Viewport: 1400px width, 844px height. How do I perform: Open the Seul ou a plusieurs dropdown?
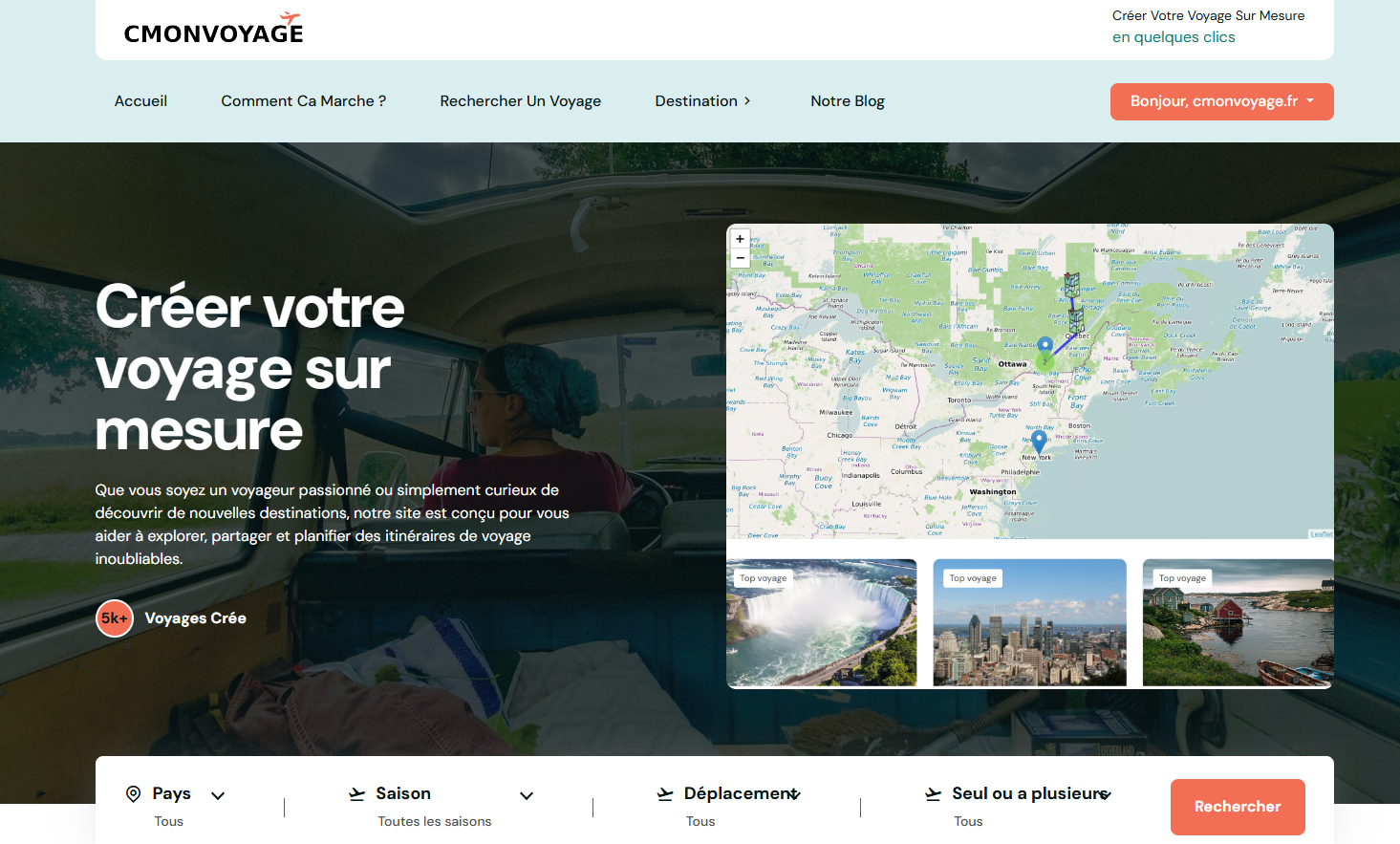(x=1105, y=794)
